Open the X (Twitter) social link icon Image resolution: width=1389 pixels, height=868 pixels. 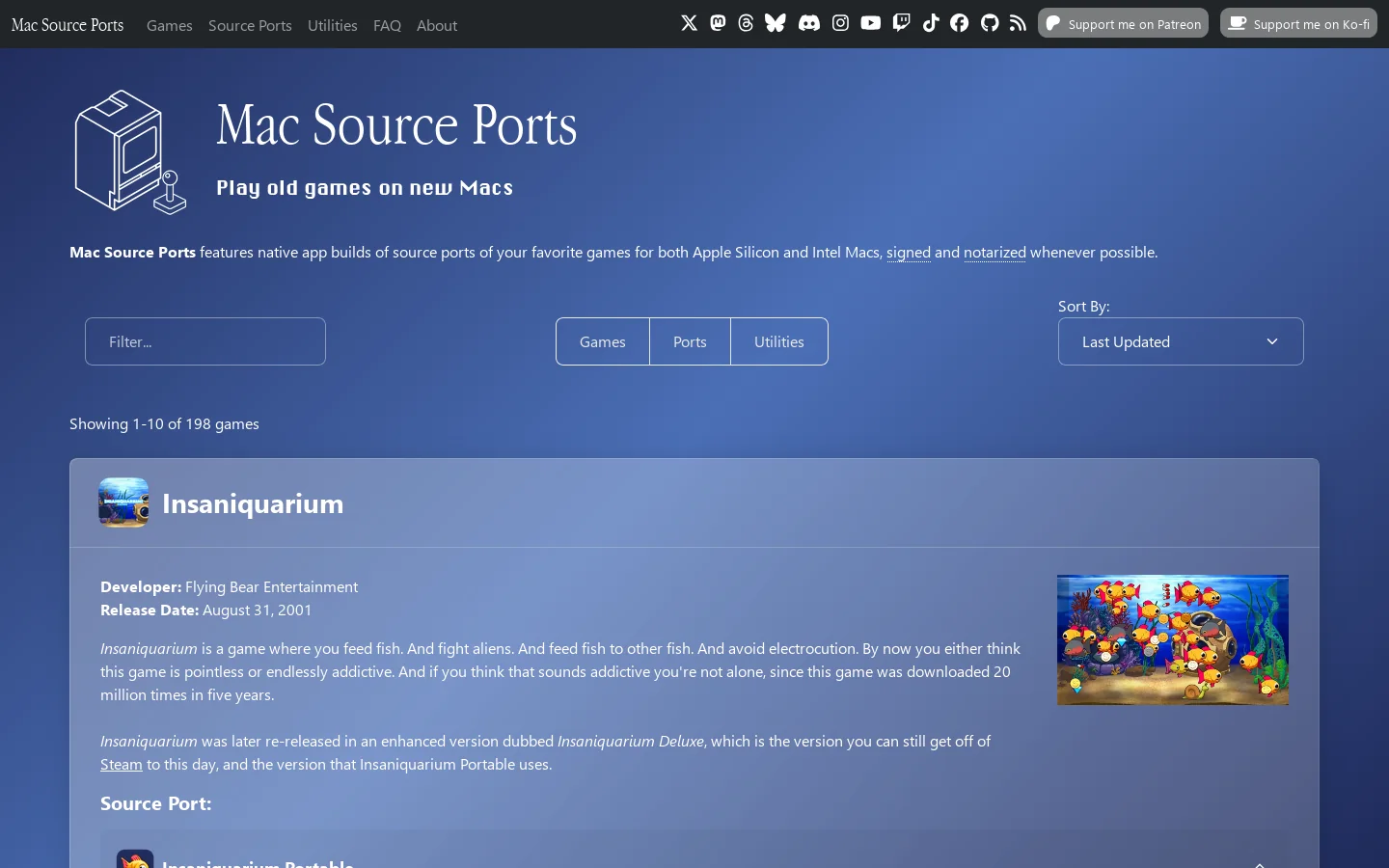click(x=689, y=23)
